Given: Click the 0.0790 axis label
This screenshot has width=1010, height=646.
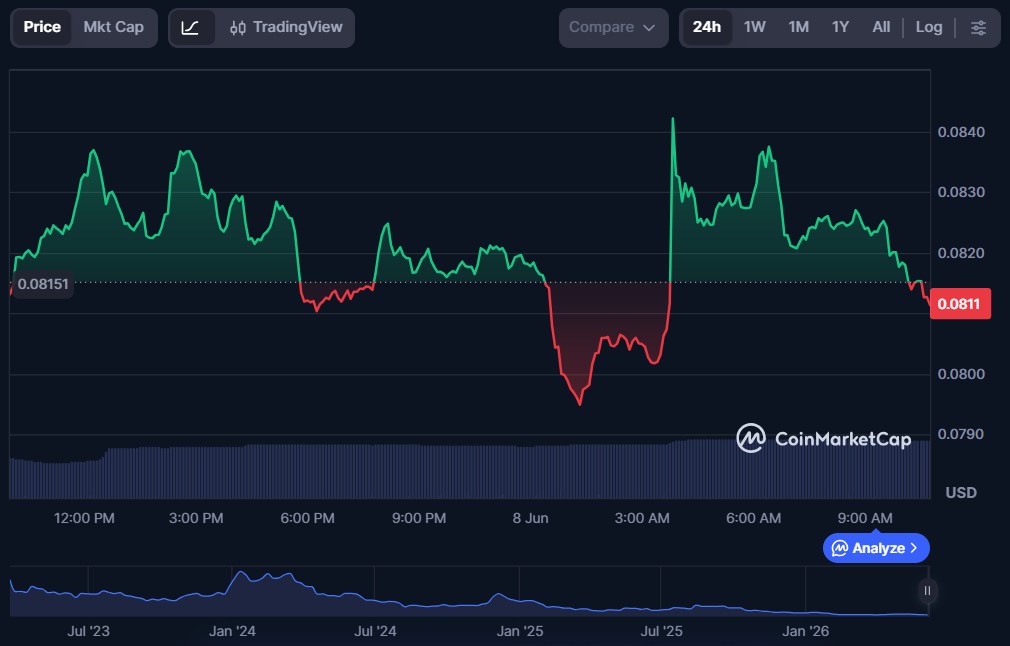Looking at the screenshot, I should pos(960,434).
